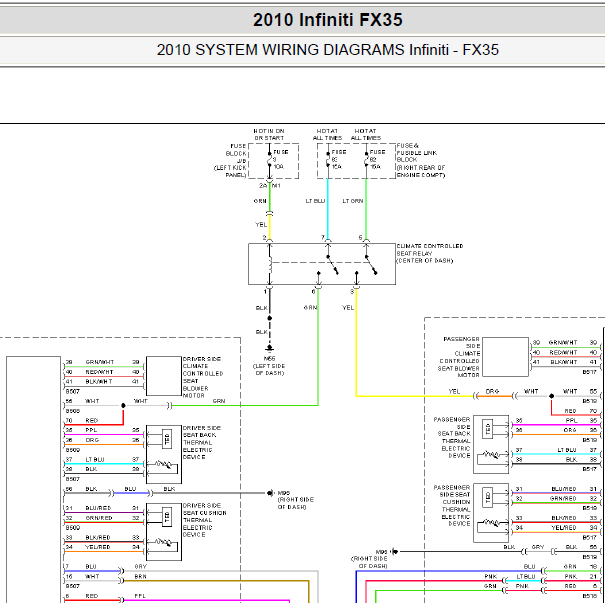
Task: Click the "BRN" wire label at lower left
Action: (x=140, y=576)
